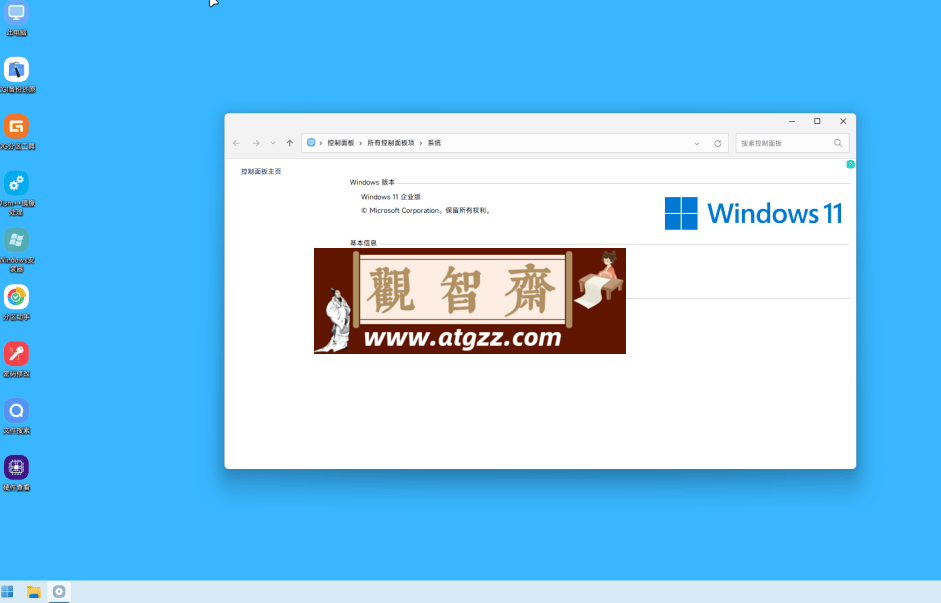Viewport: 941px width, 603px height.
Task: Click the 基本信息 section heading
Action: (363, 242)
